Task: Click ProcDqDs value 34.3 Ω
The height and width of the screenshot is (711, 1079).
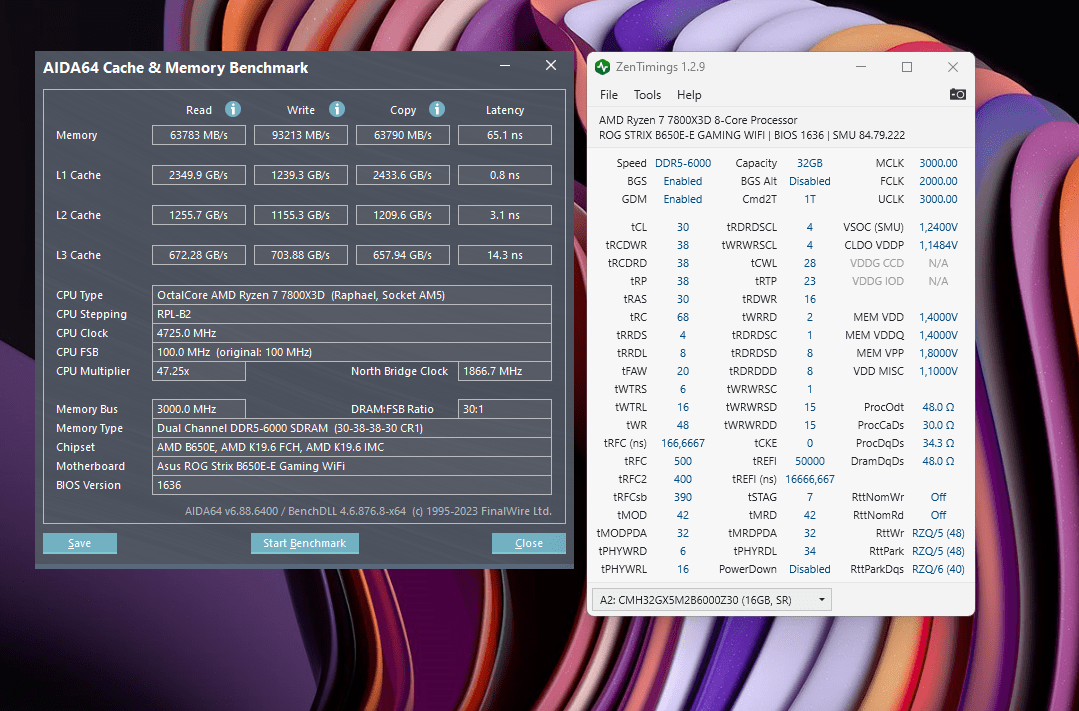Action: click(938, 443)
